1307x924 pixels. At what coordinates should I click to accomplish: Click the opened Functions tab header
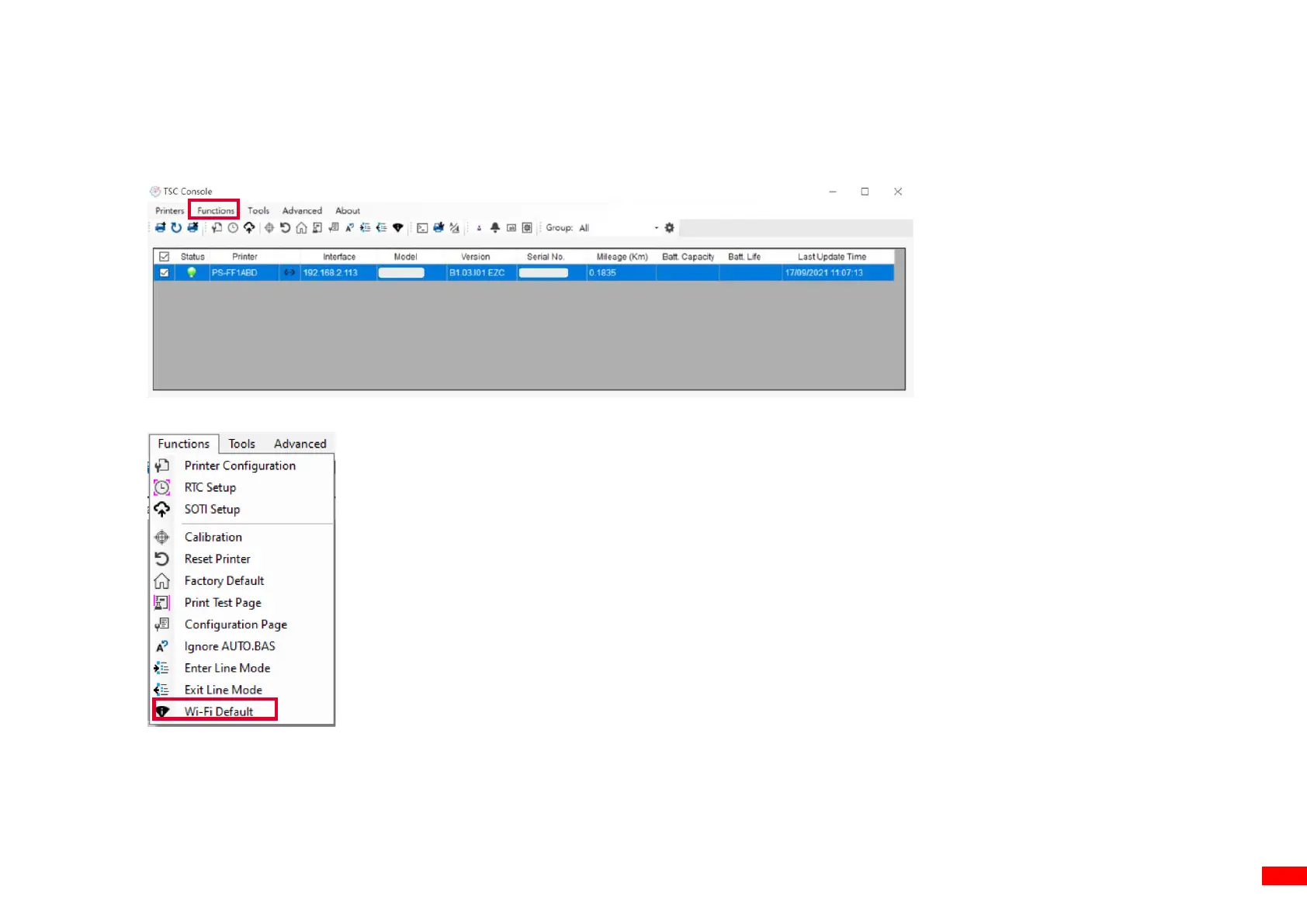click(x=184, y=444)
